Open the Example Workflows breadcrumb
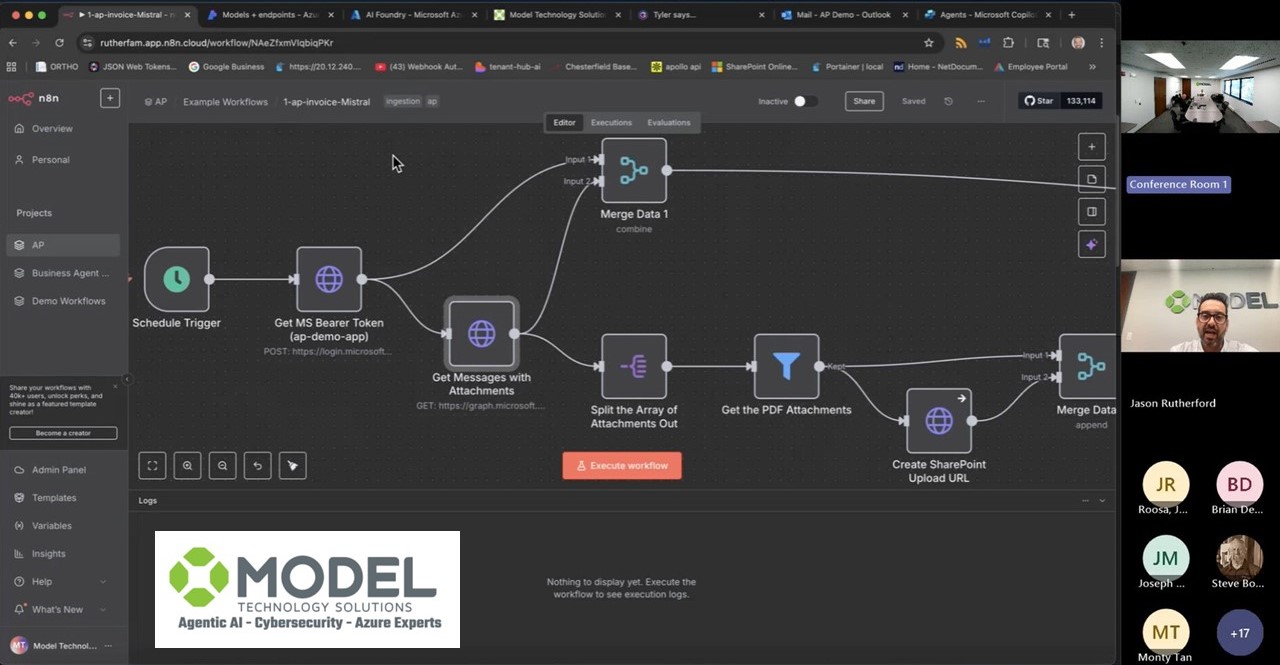The width and height of the screenshot is (1280, 665). pyautogui.click(x=225, y=101)
